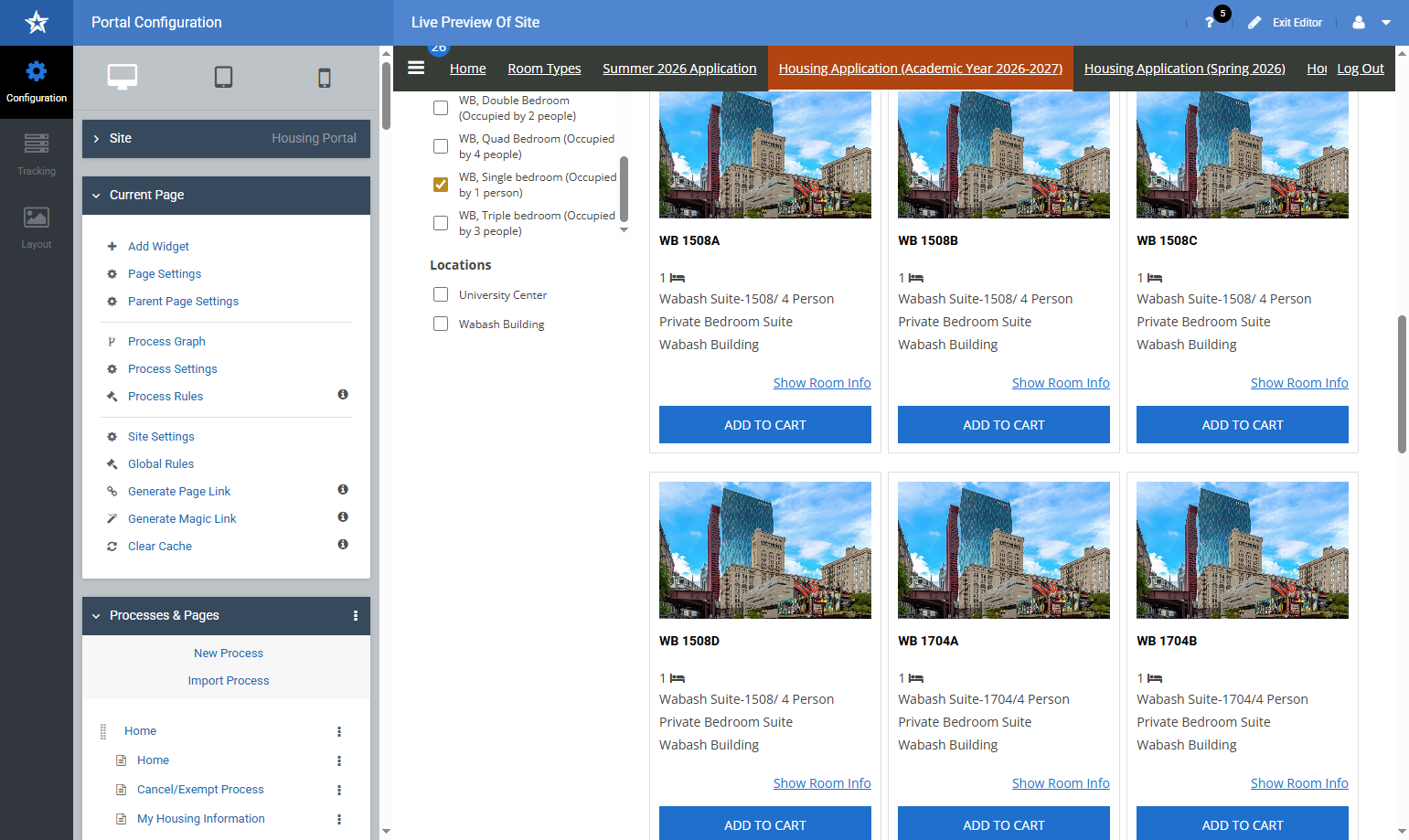1409x840 pixels.
Task: Open the user account dropdown arrow
Action: 1386,23
